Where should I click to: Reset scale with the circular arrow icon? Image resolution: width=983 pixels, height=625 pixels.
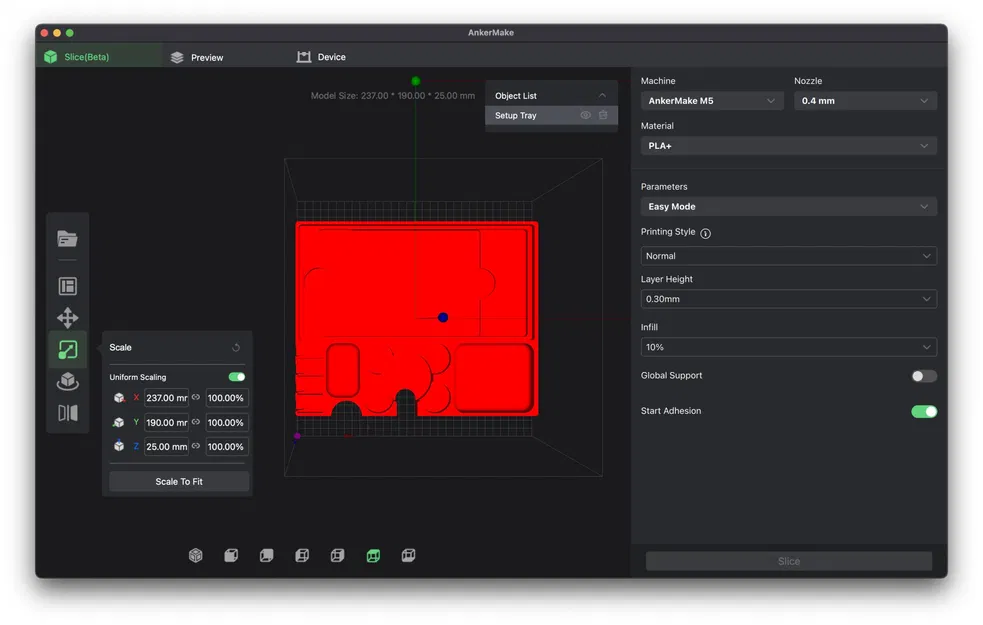[x=236, y=347]
